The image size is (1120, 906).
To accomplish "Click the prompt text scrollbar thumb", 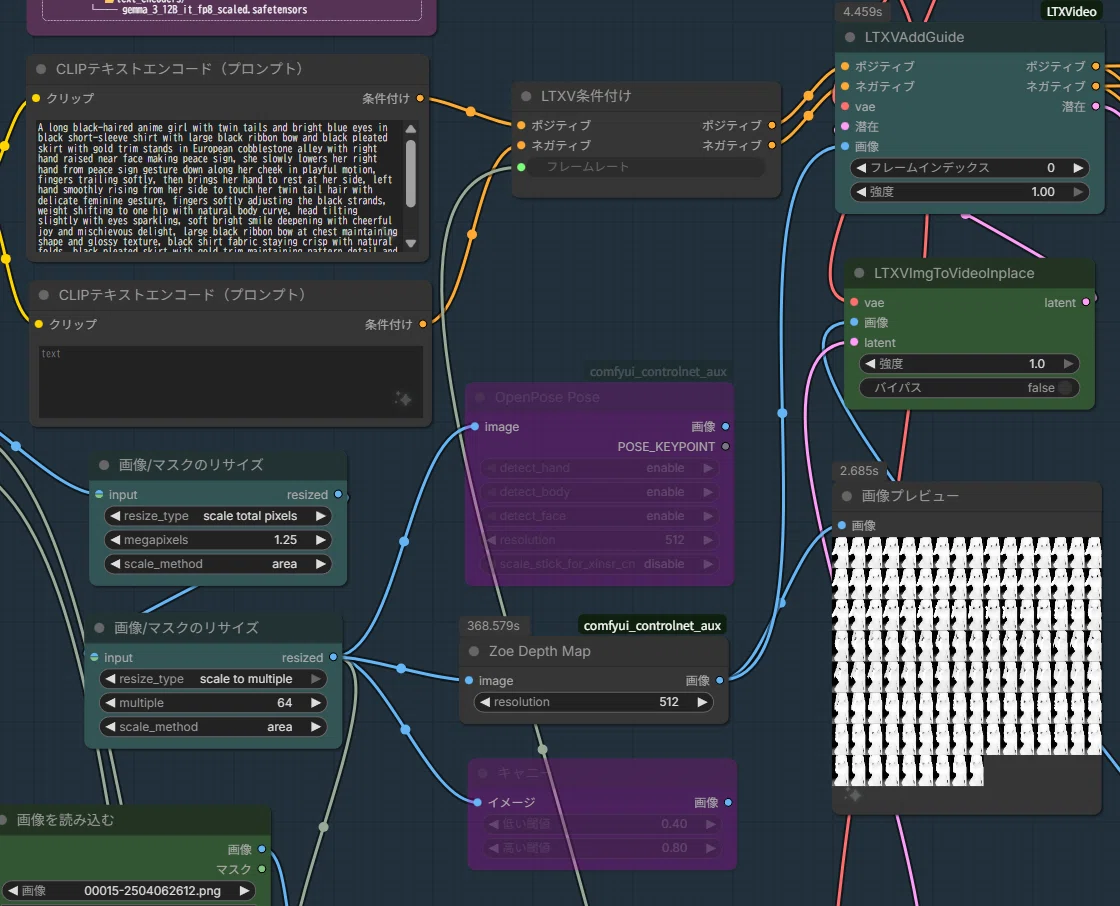I will click(411, 174).
